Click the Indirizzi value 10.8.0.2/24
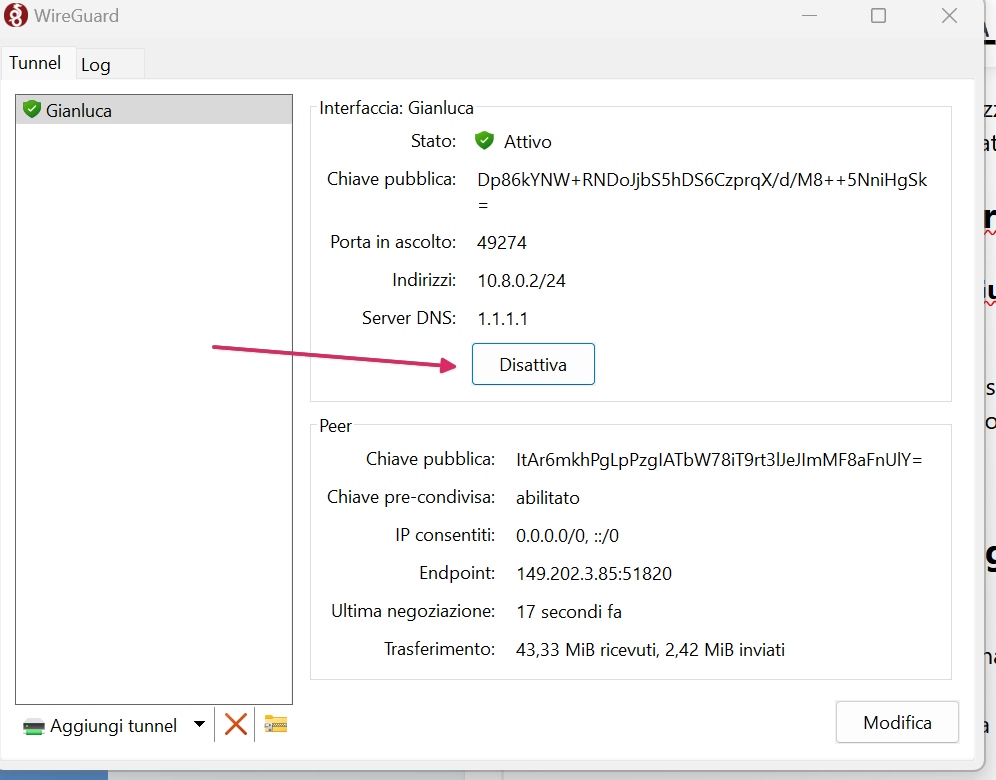This screenshot has width=996, height=780. pos(521,281)
